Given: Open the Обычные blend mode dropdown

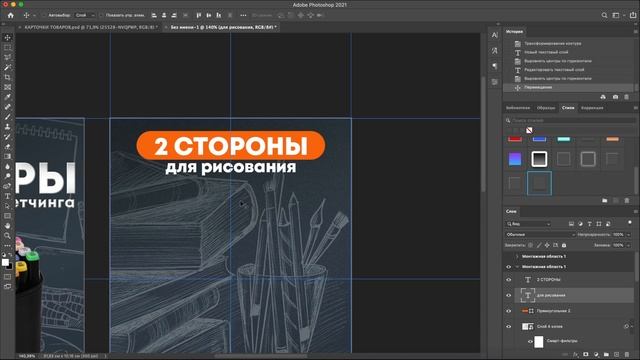Looking at the screenshot, I should [x=540, y=235].
